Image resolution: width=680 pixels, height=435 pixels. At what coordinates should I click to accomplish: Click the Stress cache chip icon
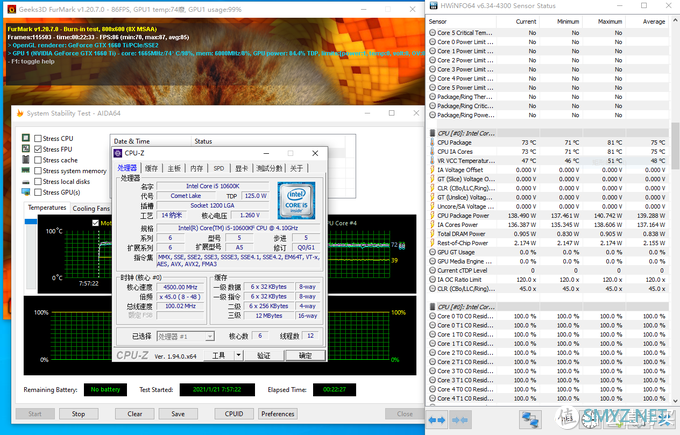tap(26, 160)
